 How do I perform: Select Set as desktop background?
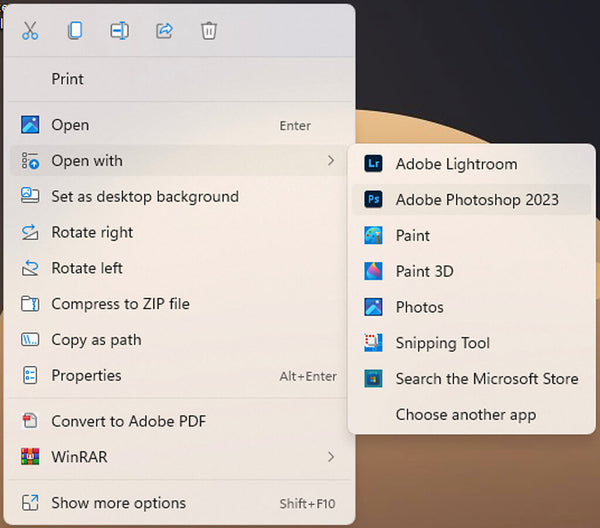coord(144,197)
